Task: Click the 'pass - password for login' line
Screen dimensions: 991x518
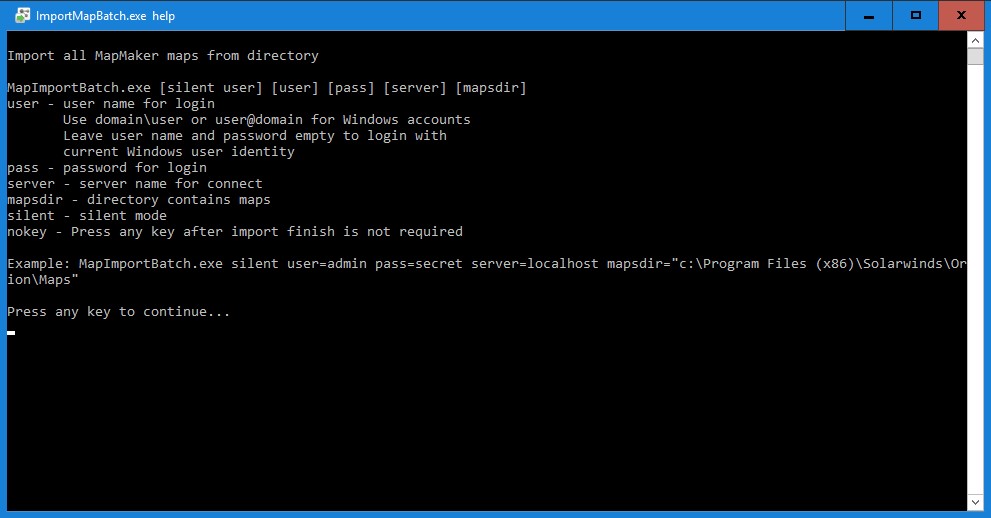Action: pos(106,168)
